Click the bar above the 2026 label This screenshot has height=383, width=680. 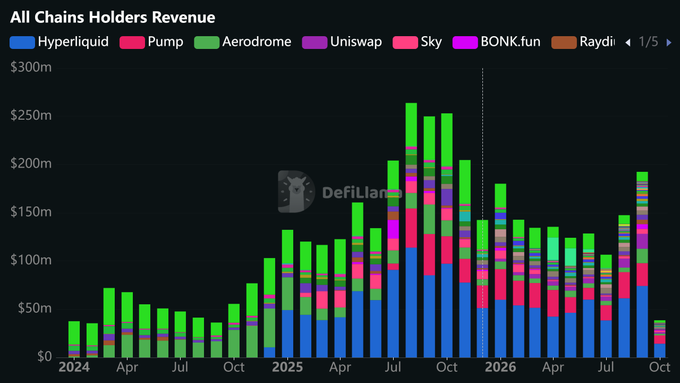point(500,271)
